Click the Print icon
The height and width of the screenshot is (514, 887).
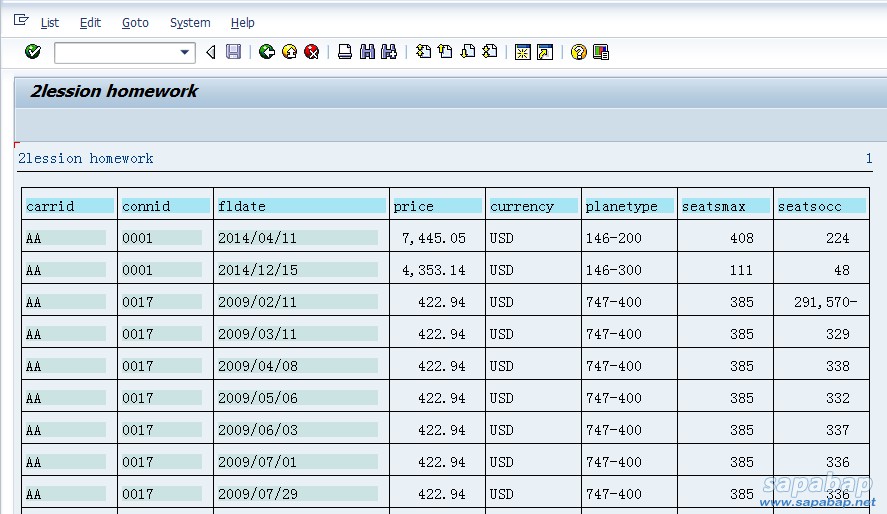pos(345,52)
